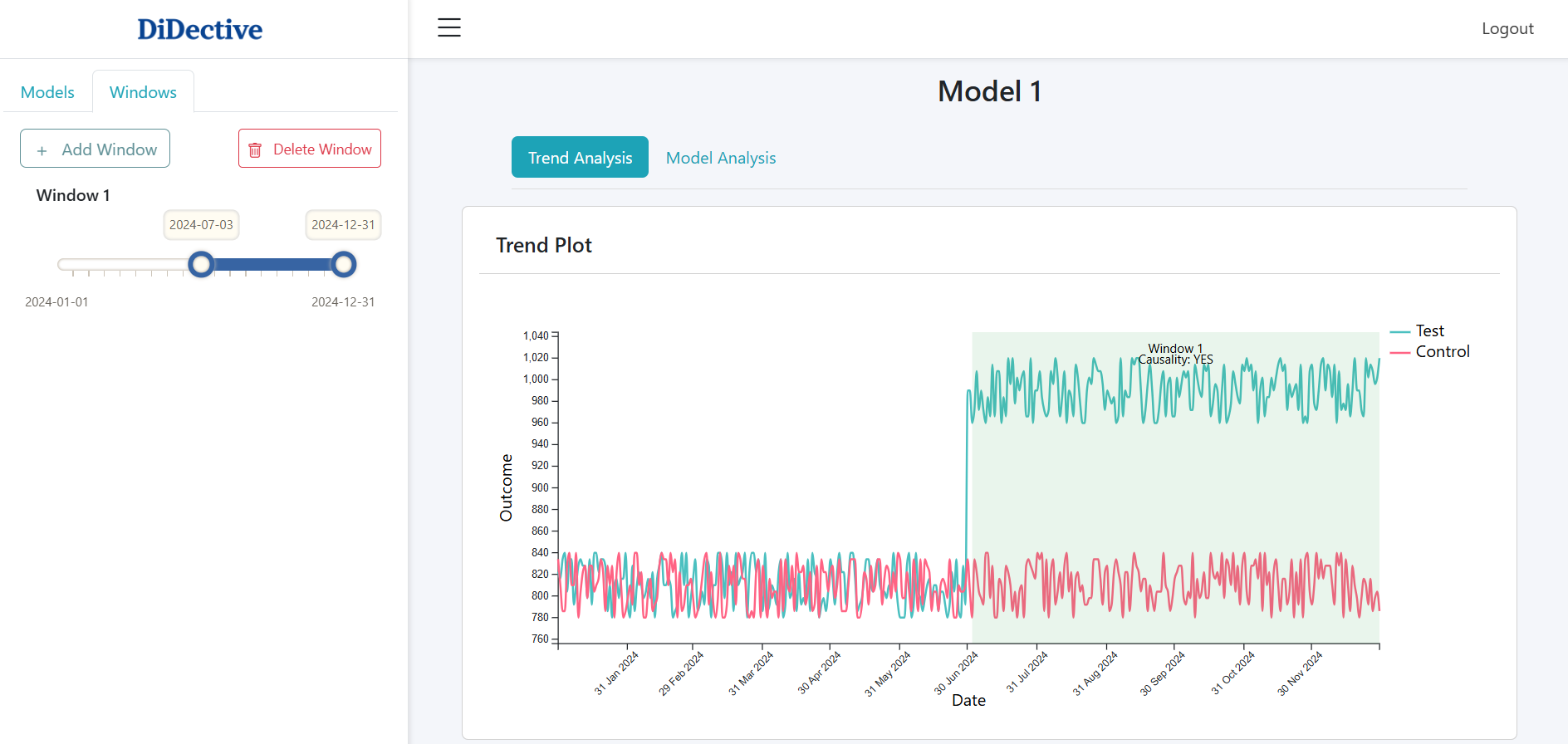Click the Test legend entry
The width and height of the screenshot is (1568, 744).
pyautogui.click(x=1419, y=330)
